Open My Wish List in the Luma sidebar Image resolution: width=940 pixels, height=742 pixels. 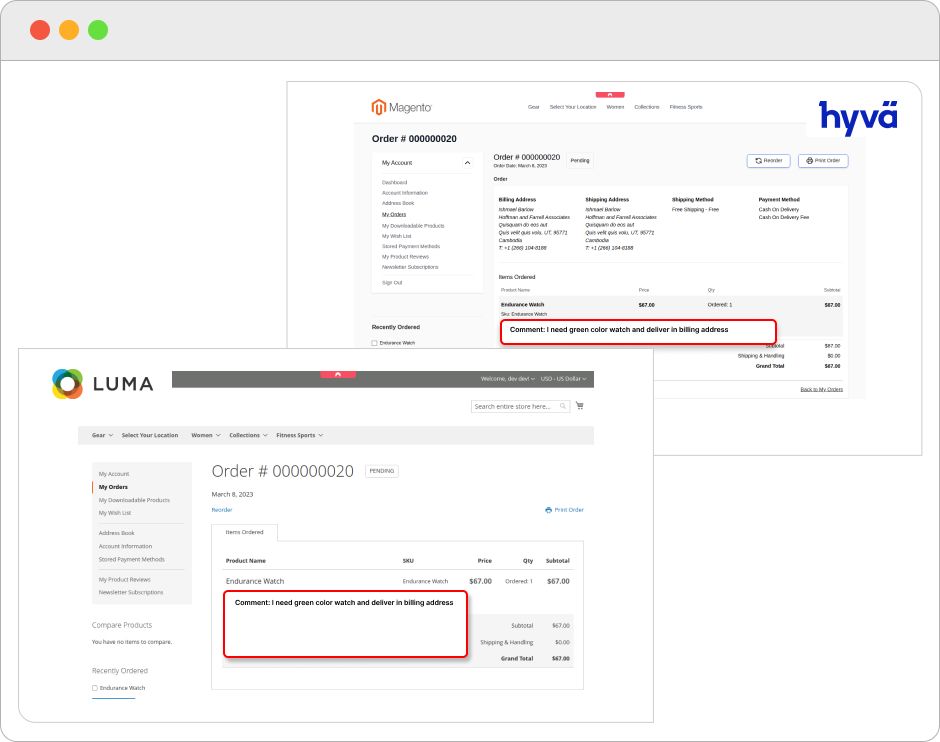click(114, 513)
